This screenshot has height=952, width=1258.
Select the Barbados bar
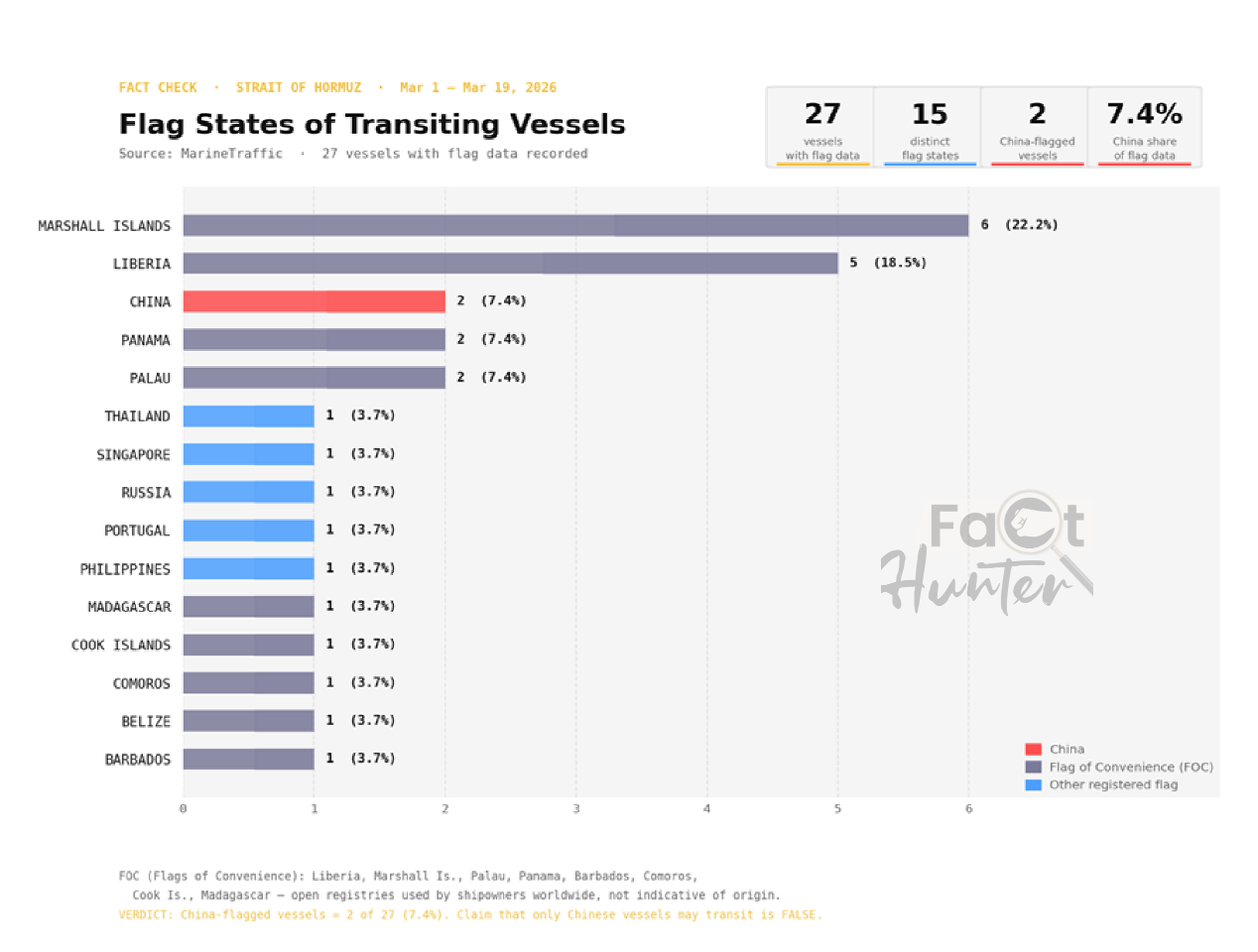pos(248,760)
